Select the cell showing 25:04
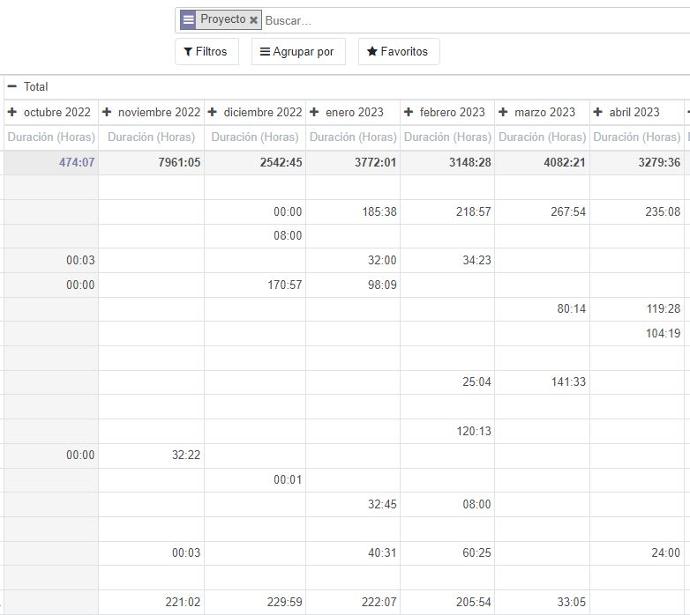Viewport: 690px width, 615px height. click(x=448, y=382)
